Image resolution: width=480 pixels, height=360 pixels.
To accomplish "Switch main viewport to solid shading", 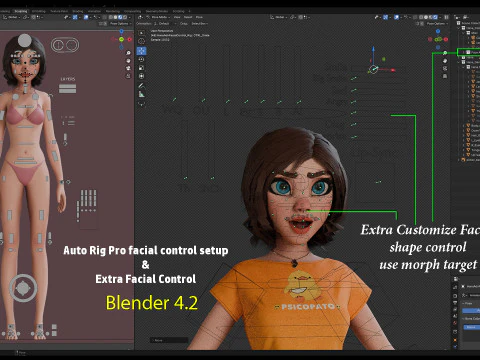I will click(x=425, y=17).
